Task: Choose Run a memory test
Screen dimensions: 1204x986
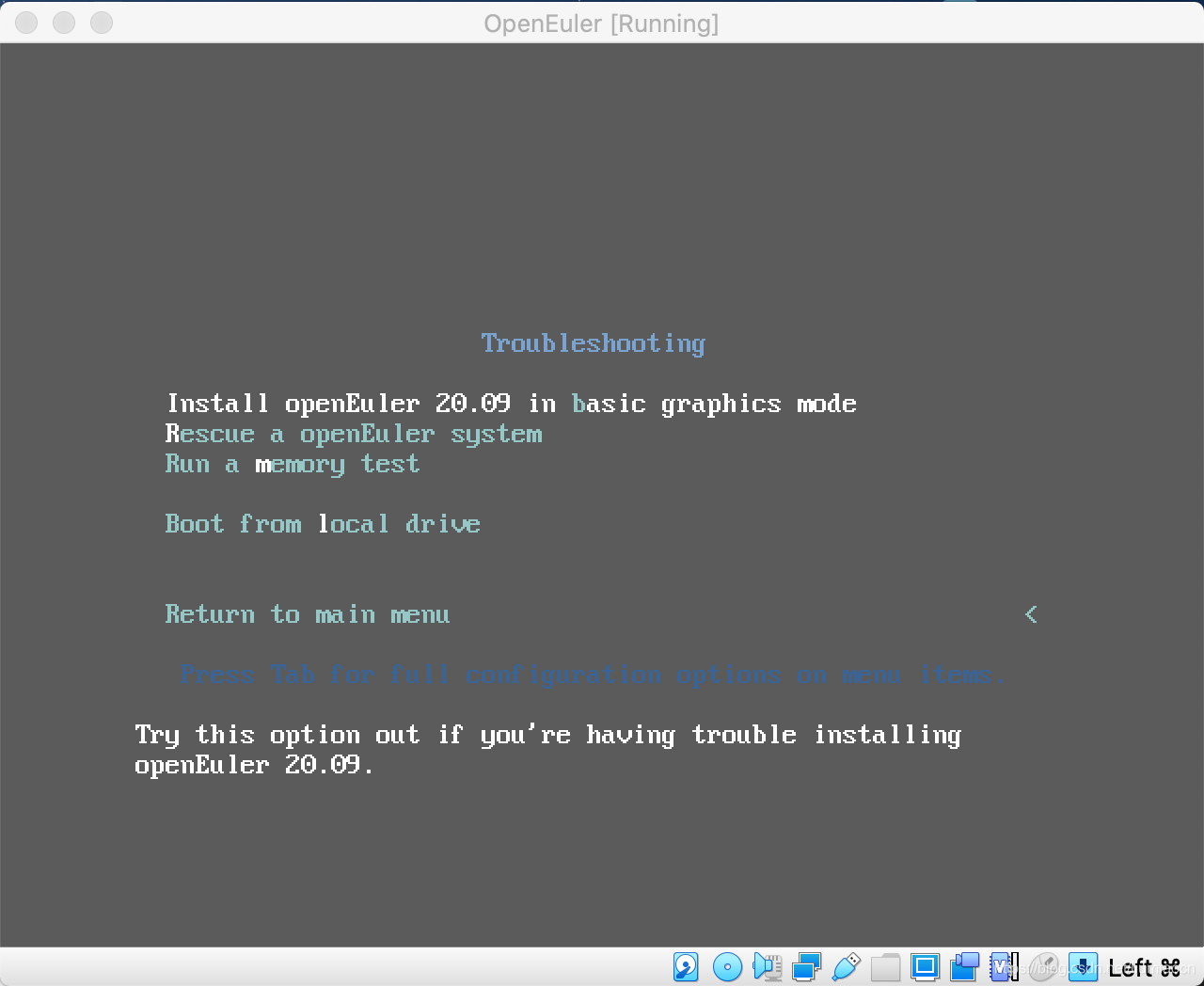Action: coord(293,464)
